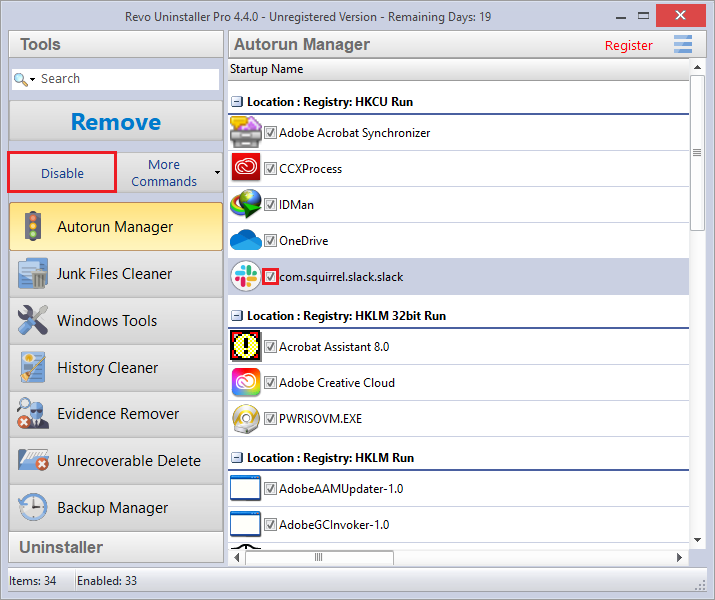Uncheck the PWRISOVM.EXE checkbox
This screenshot has height=600, width=715.
pyautogui.click(x=270, y=419)
